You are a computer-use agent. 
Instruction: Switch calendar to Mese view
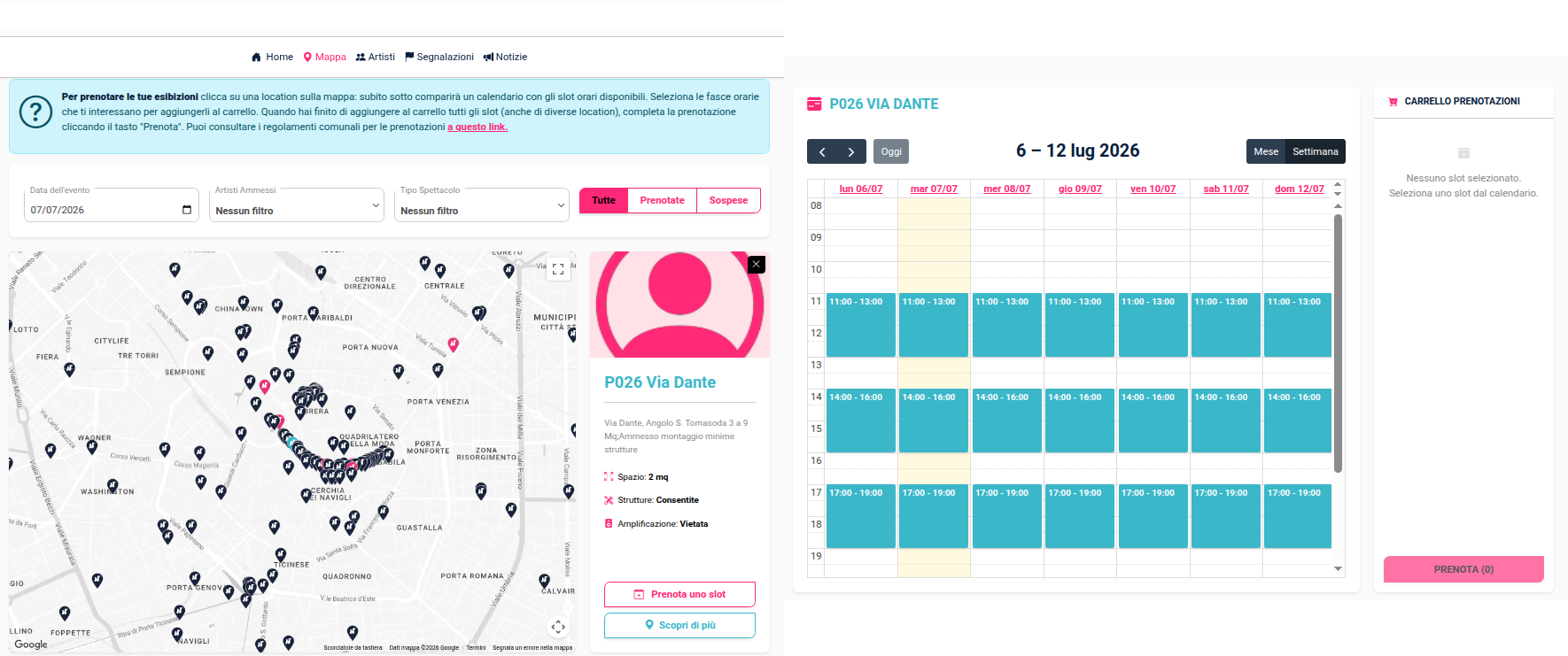(1266, 151)
